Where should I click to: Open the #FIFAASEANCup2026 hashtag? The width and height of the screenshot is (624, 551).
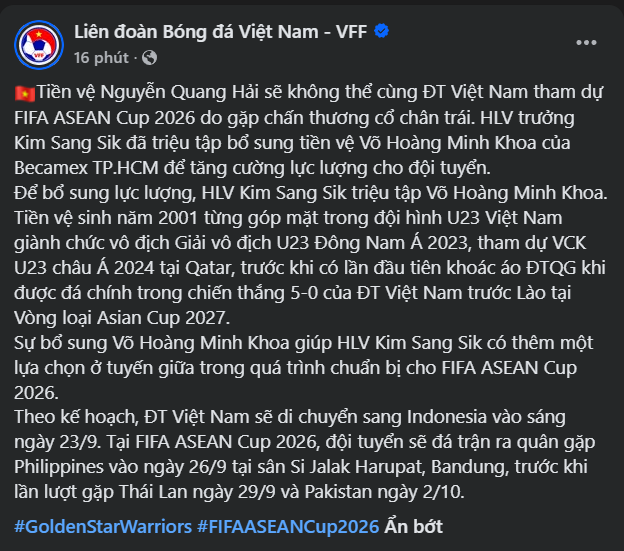pos(288,527)
